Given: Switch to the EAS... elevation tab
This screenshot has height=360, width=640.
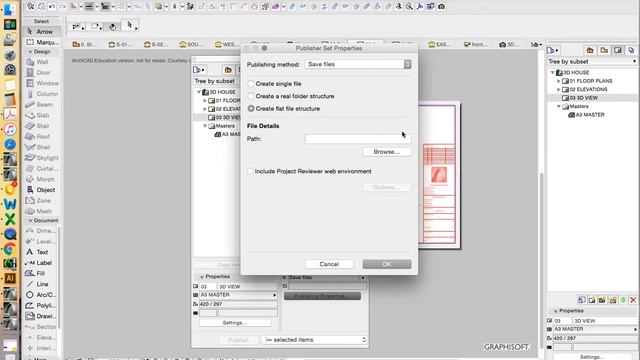Looking at the screenshot, I should [x=438, y=44].
